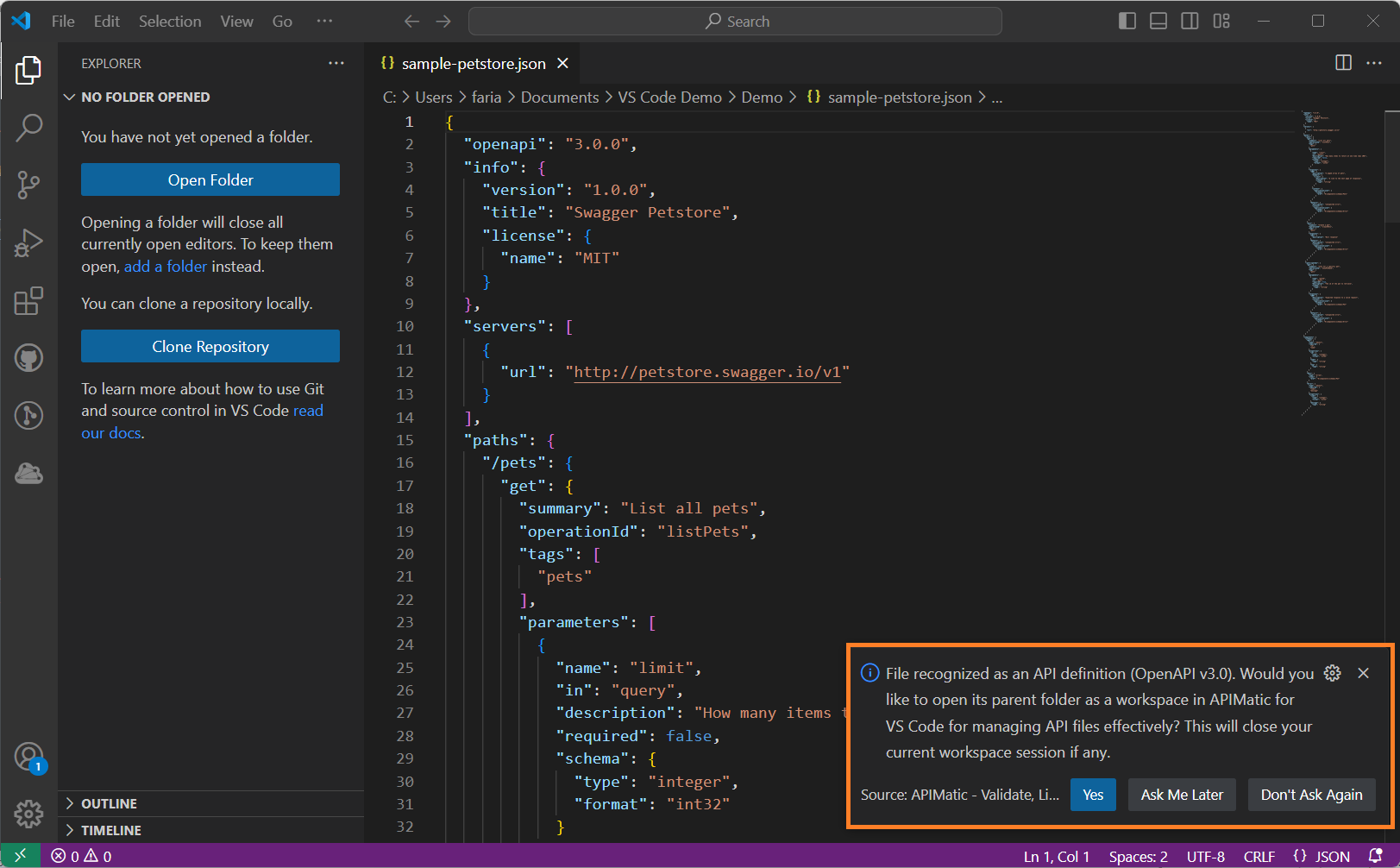Open the cloud icon view in activity bar
This screenshot has height=868, width=1400.
(x=28, y=473)
